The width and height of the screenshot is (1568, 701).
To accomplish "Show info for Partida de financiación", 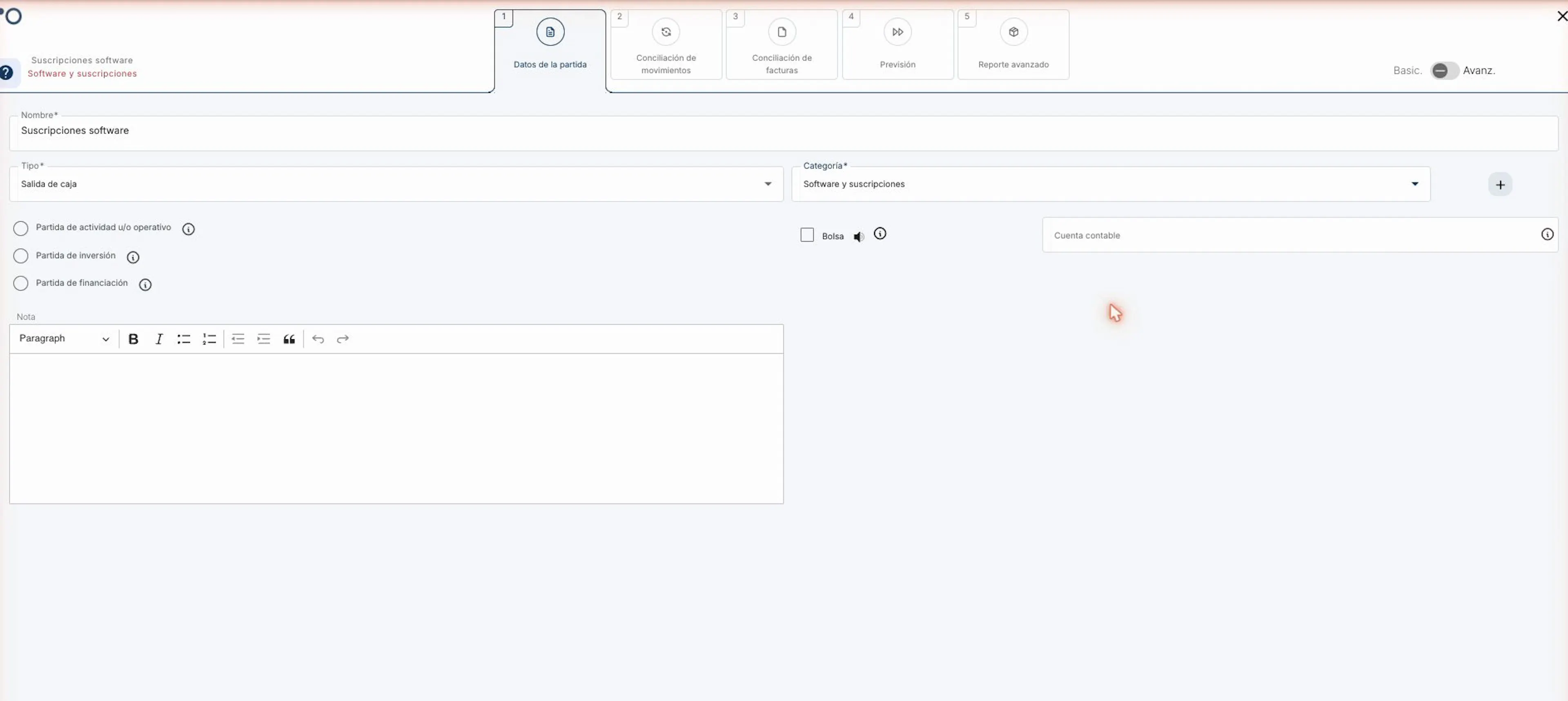I will (145, 285).
